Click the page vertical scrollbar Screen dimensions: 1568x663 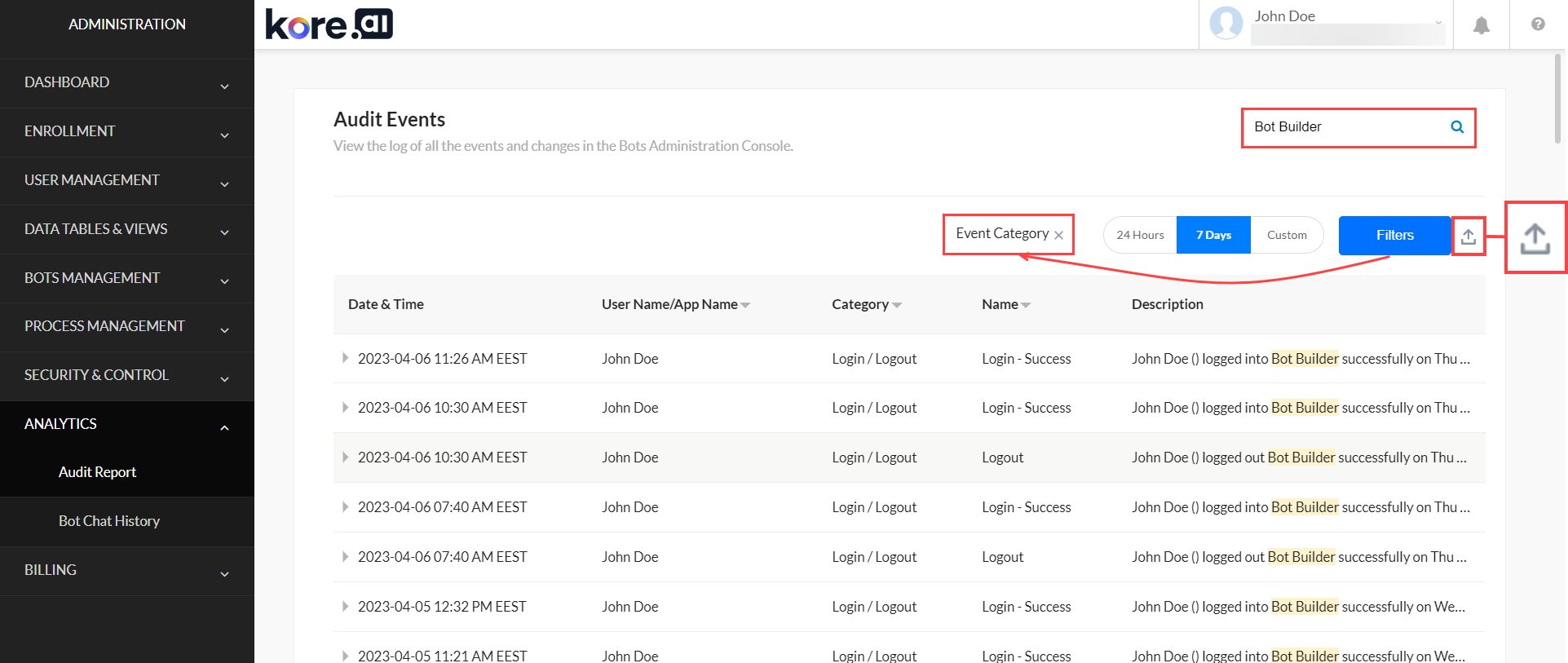coord(1557,98)
